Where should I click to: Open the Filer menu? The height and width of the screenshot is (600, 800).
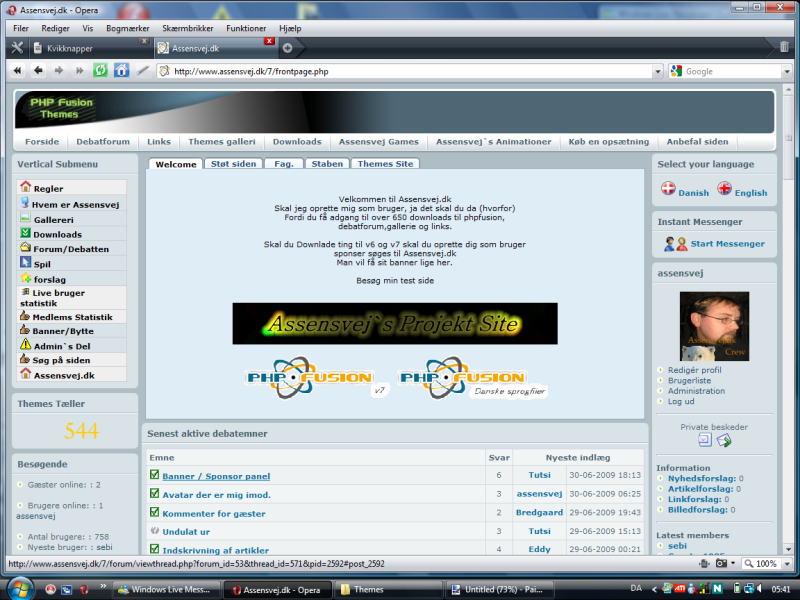click(x=21, y=29)
